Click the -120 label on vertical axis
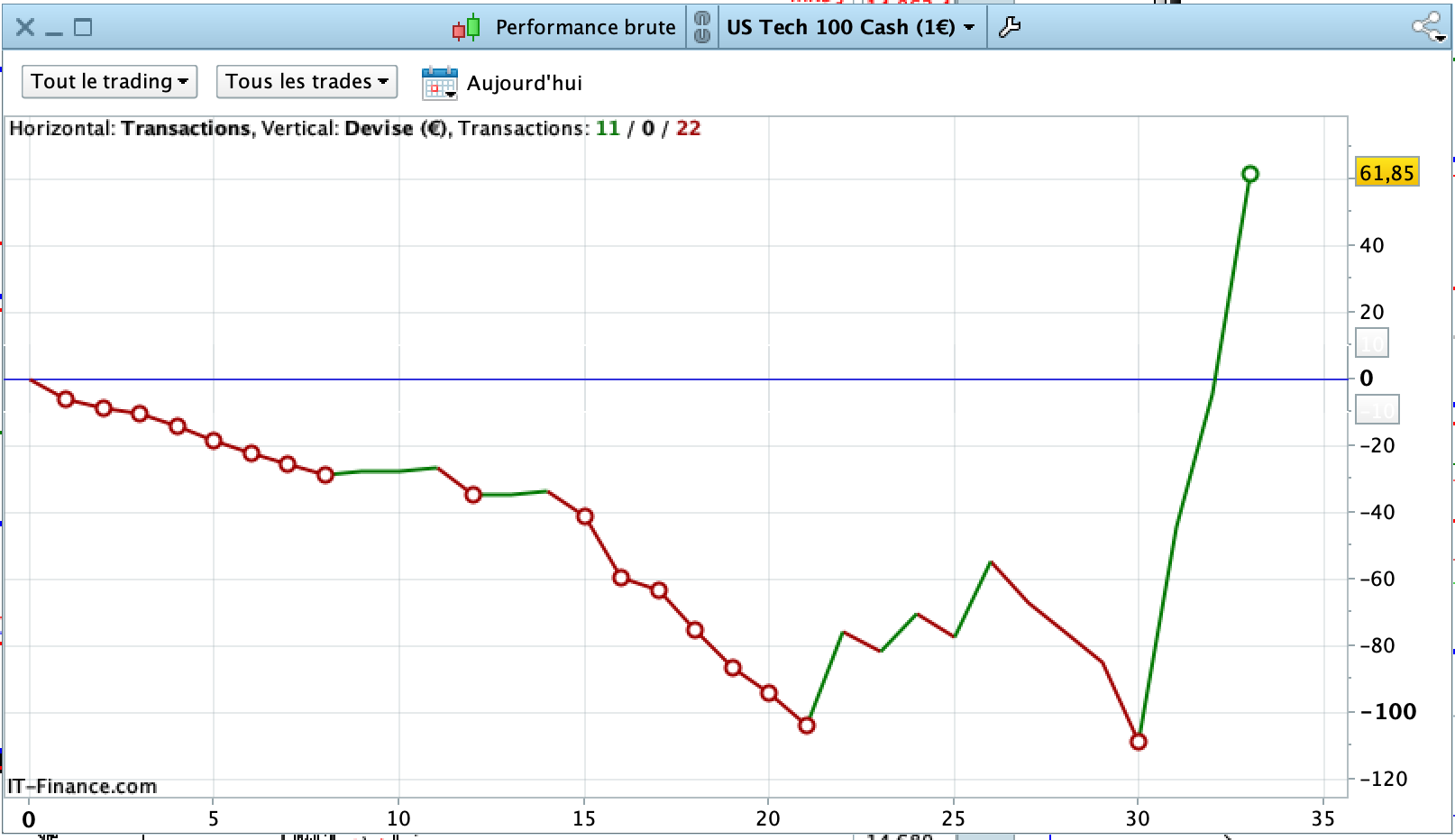 [1383, 779]
